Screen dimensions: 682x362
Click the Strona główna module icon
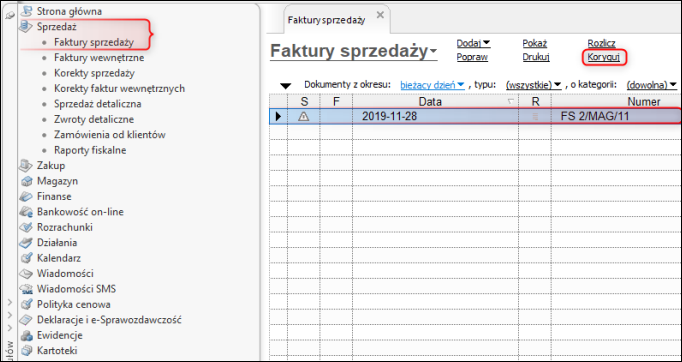tap(27, 12)
